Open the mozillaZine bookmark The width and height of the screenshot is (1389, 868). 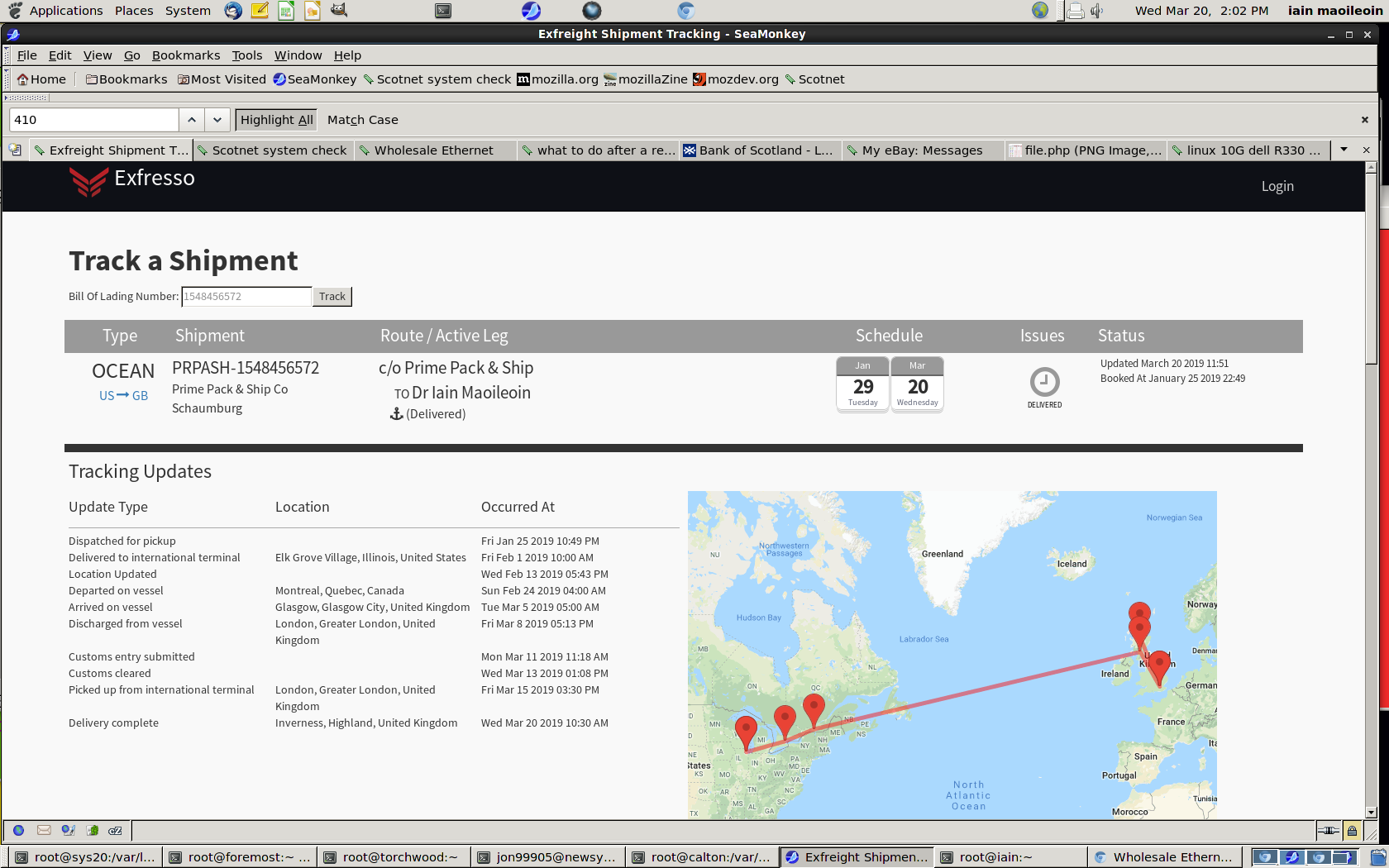point(646,79)
